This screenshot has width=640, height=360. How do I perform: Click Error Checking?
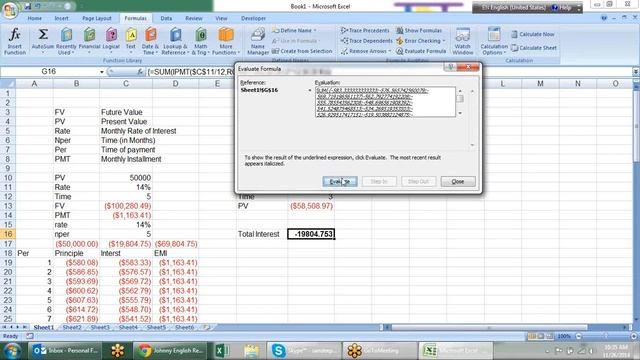(418, 41)
